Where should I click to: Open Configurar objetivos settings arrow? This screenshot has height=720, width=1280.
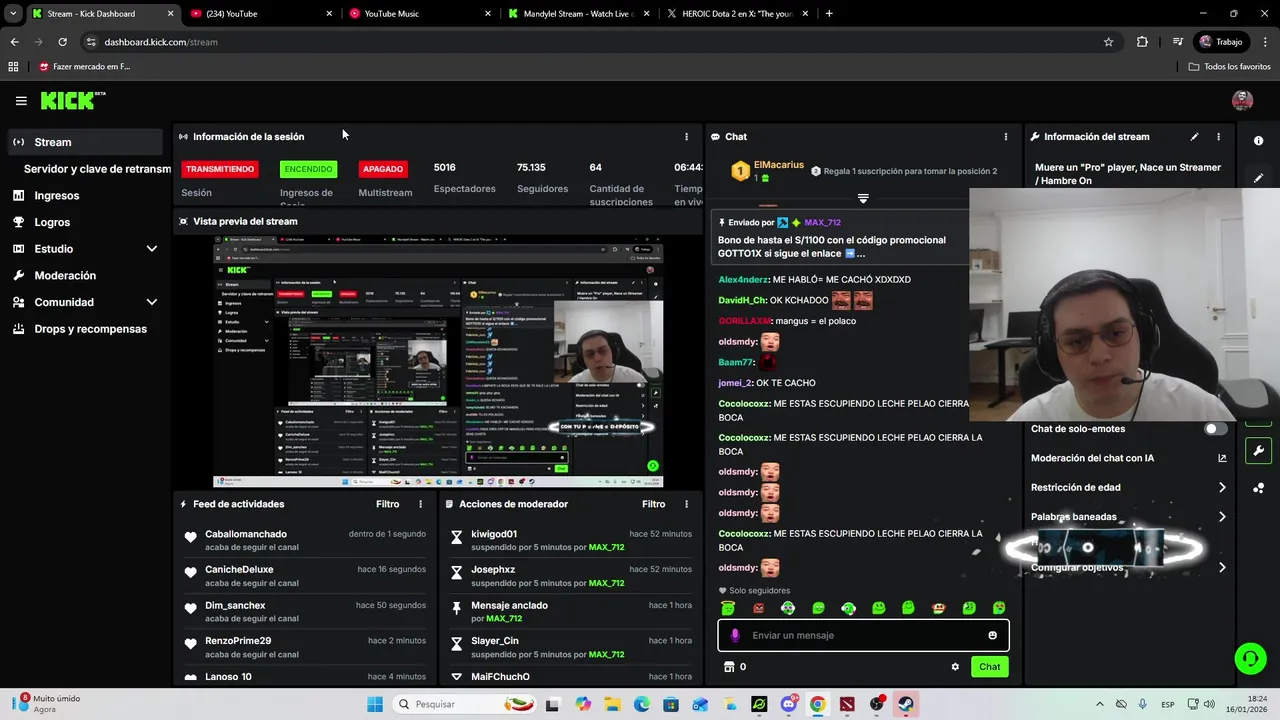[x=1222, y=567]
